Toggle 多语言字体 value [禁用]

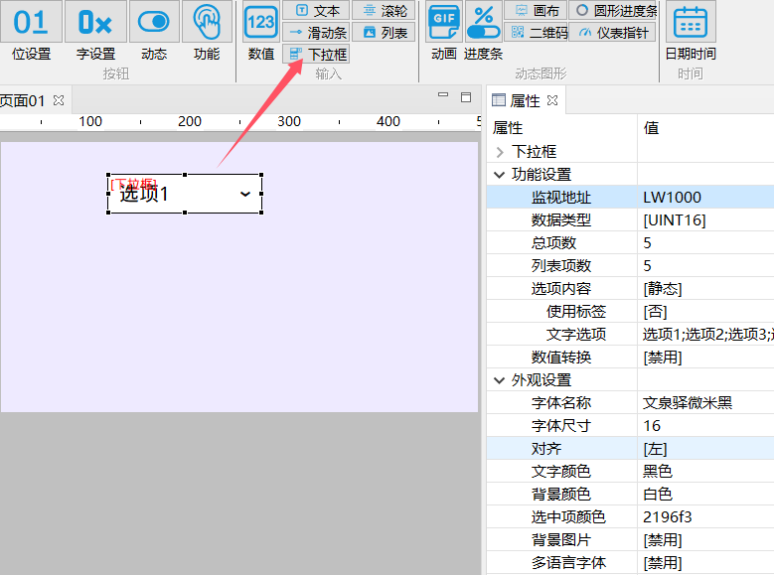click(706, 563)
